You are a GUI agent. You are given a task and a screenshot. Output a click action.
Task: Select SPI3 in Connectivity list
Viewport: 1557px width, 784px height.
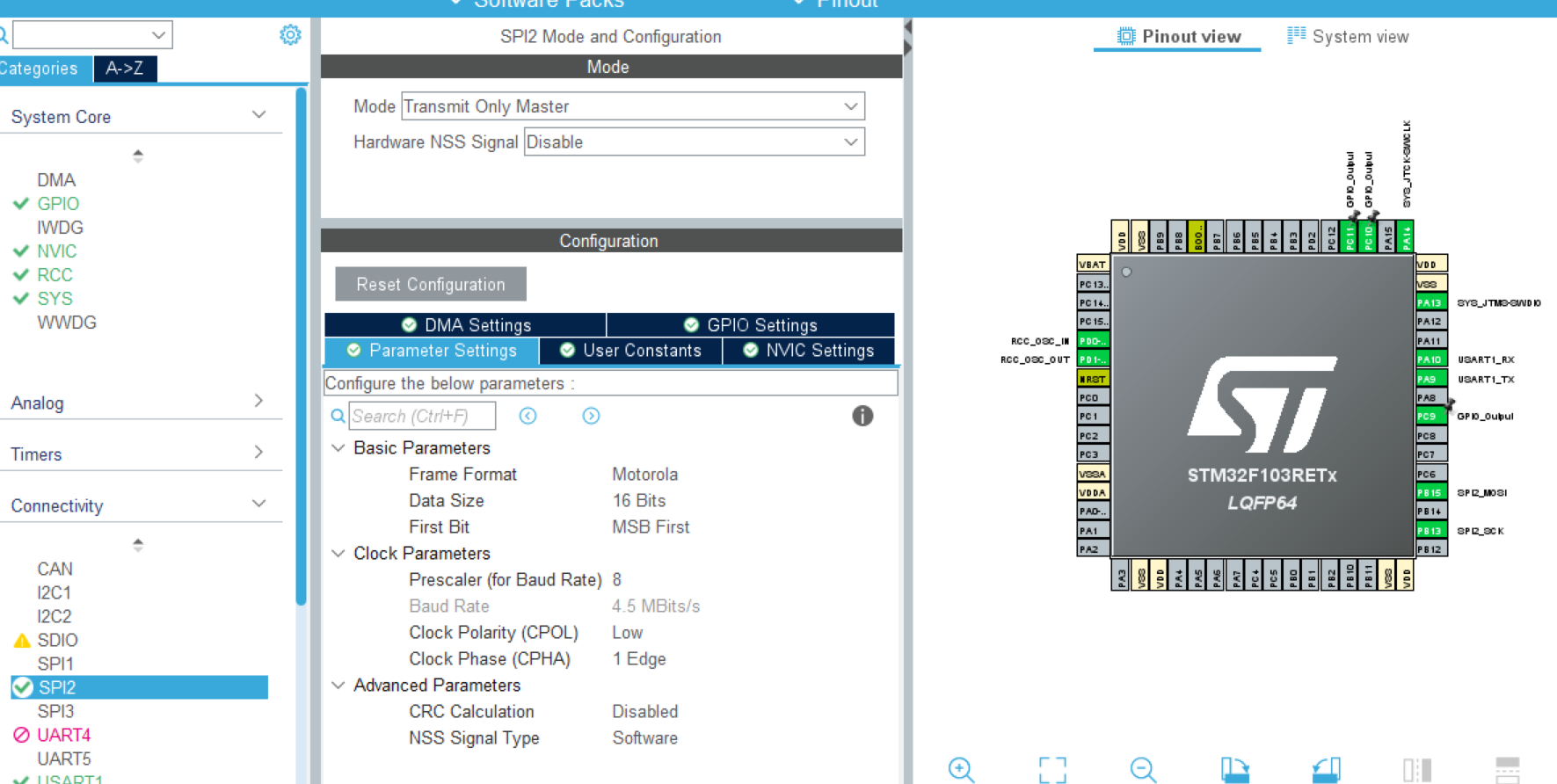click(x=55, y=711)
